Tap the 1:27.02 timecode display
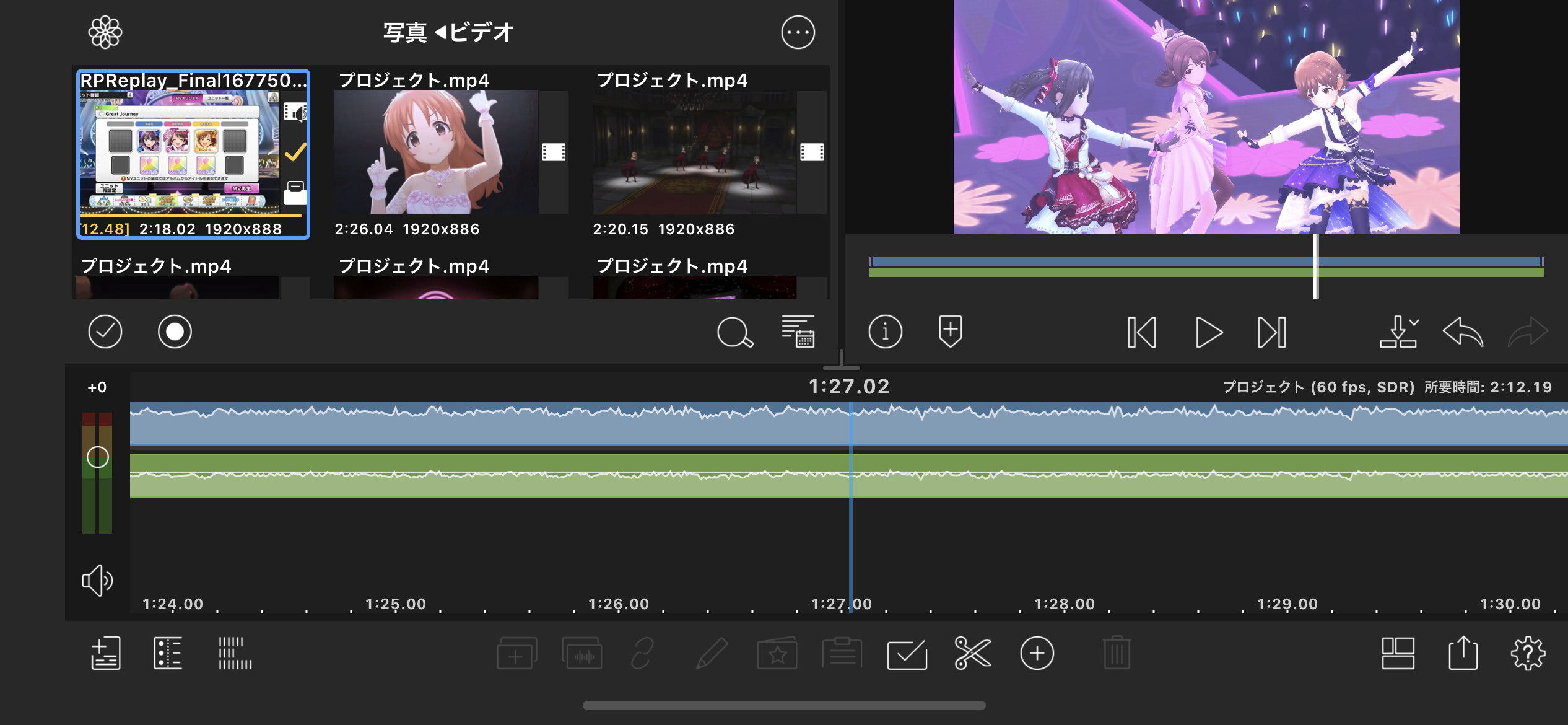The height and width of the screenshot is (725, 1568). coord(849,387)
